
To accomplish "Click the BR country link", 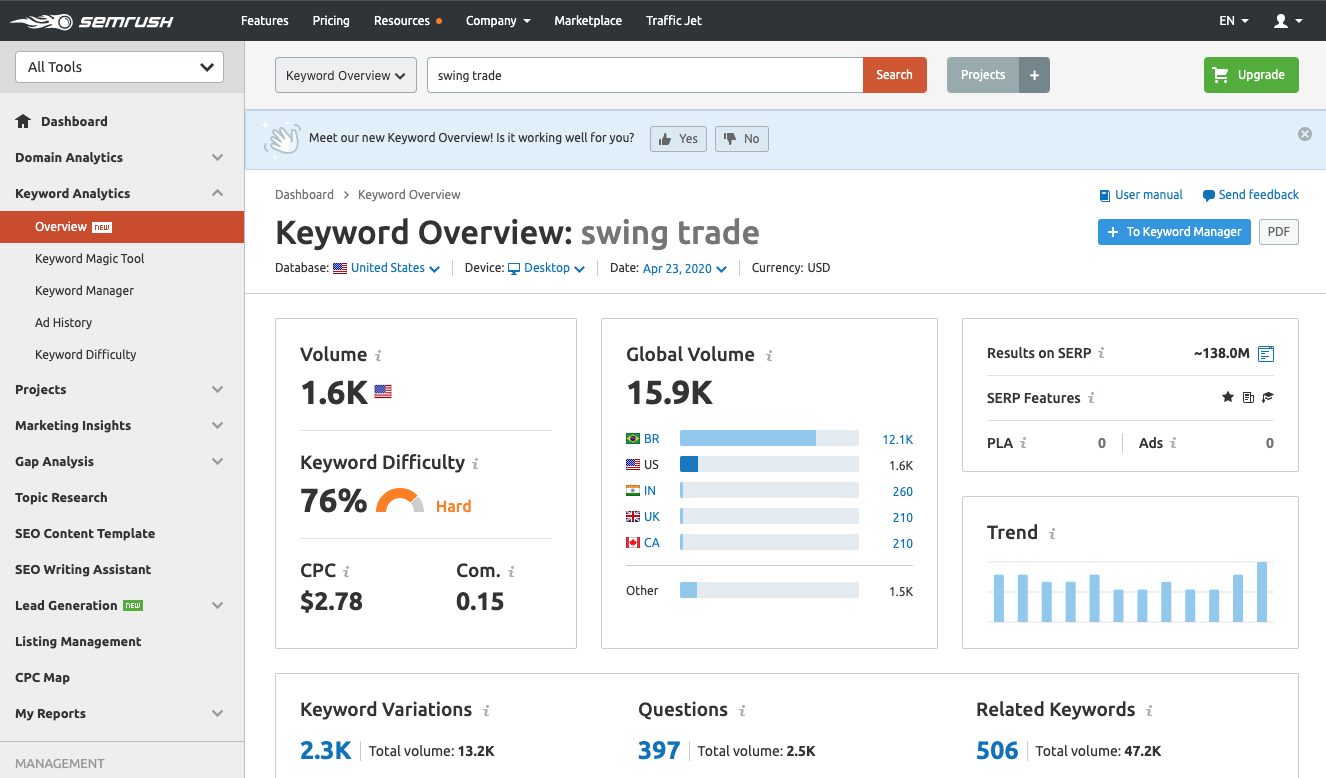I will [652, 439].
